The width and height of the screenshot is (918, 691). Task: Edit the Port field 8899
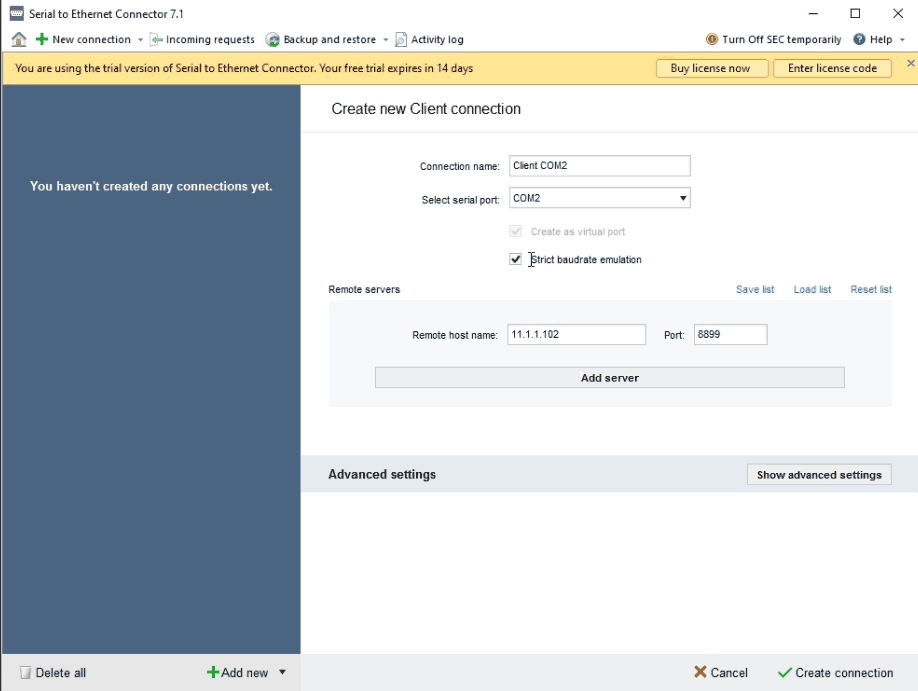point(730,334)
